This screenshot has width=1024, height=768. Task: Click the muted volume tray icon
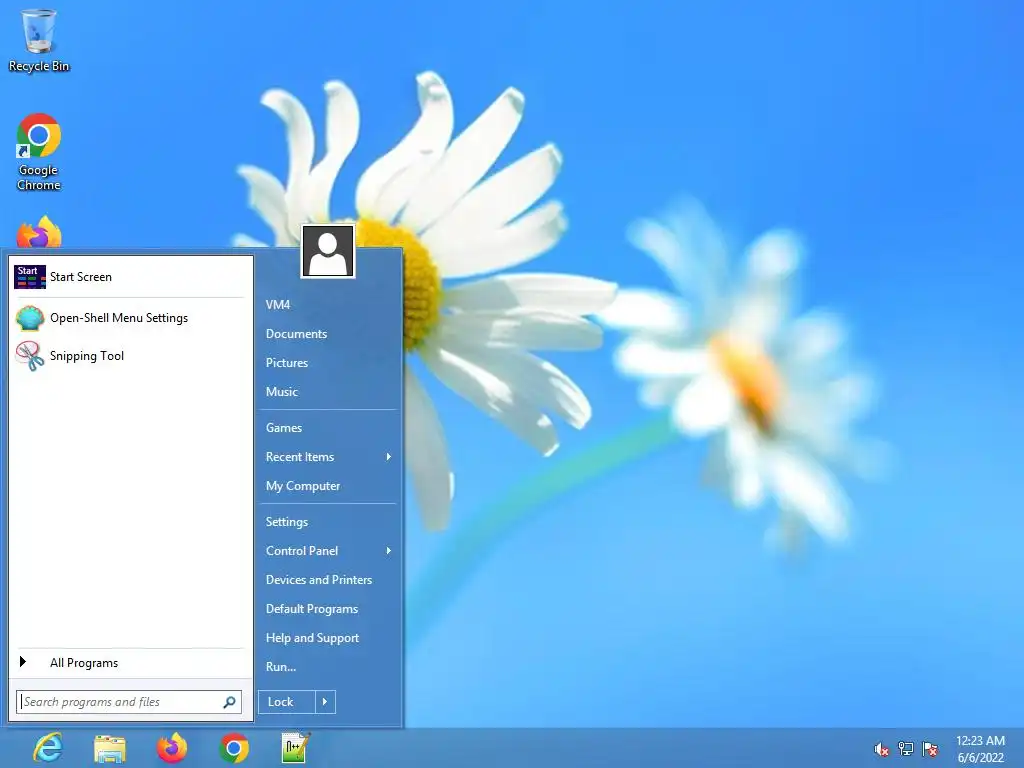pyautogui.click(x=881, y=749)
